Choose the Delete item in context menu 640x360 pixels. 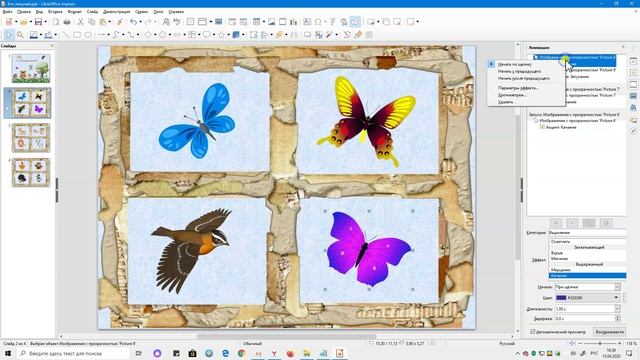pos(506,102)
